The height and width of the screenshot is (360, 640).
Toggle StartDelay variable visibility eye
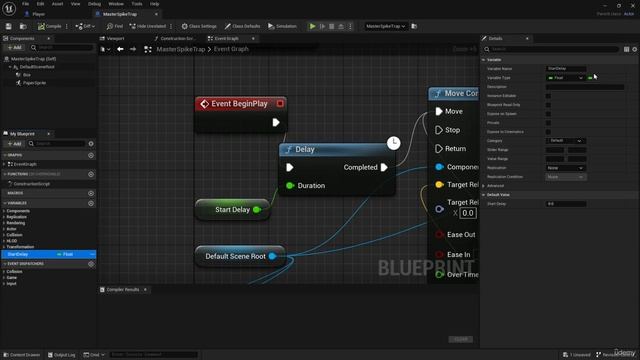[x=92, y=254]
